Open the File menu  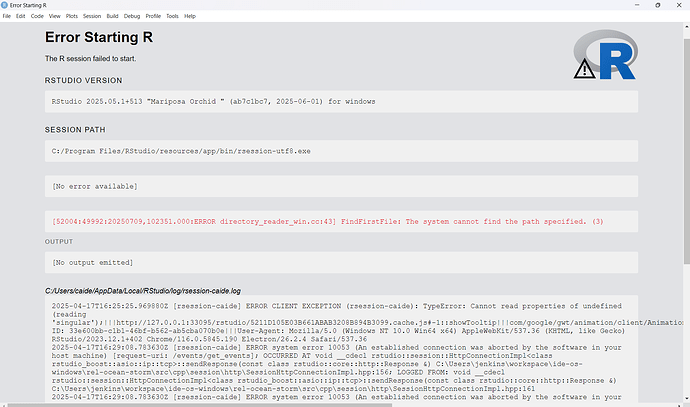(7, 16)
